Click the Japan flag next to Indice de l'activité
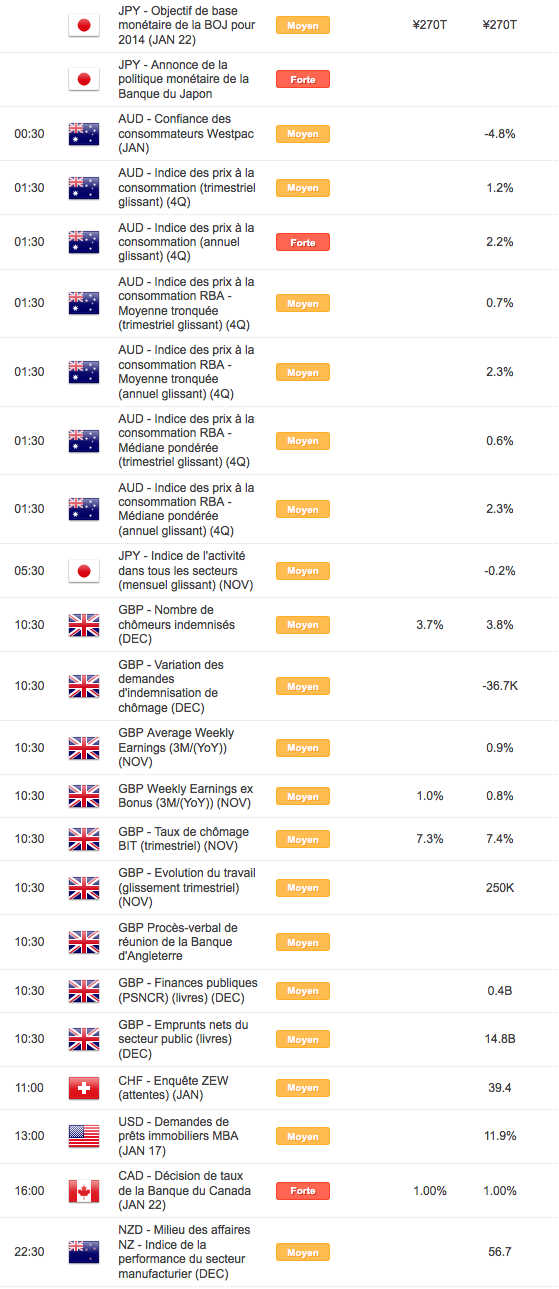Image resolution: width=559 pixels, height=1289 pixels. [83, 571]
